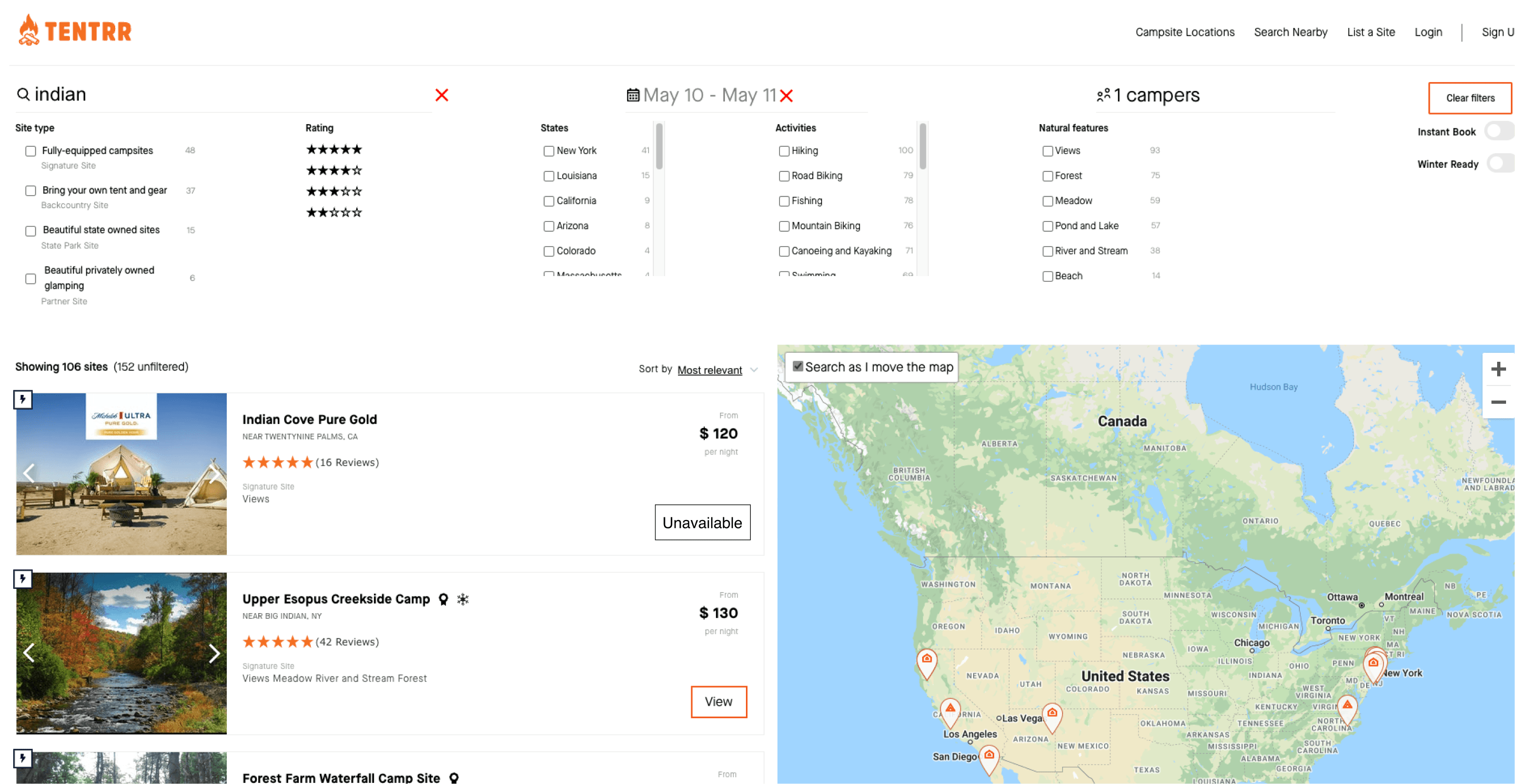
Task: Uncheck 'Search as I move the map'
Action: coord(797,366)
